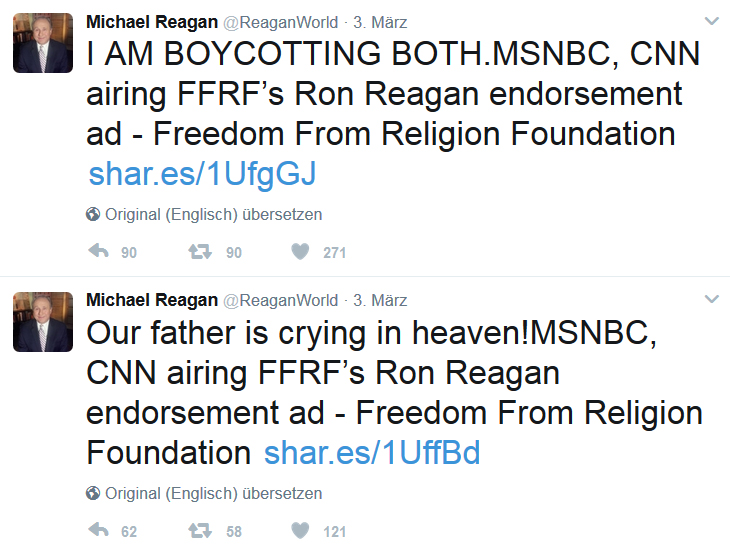
Task: Reply to the crying in heaven tweet
Action: pos(98,530)
